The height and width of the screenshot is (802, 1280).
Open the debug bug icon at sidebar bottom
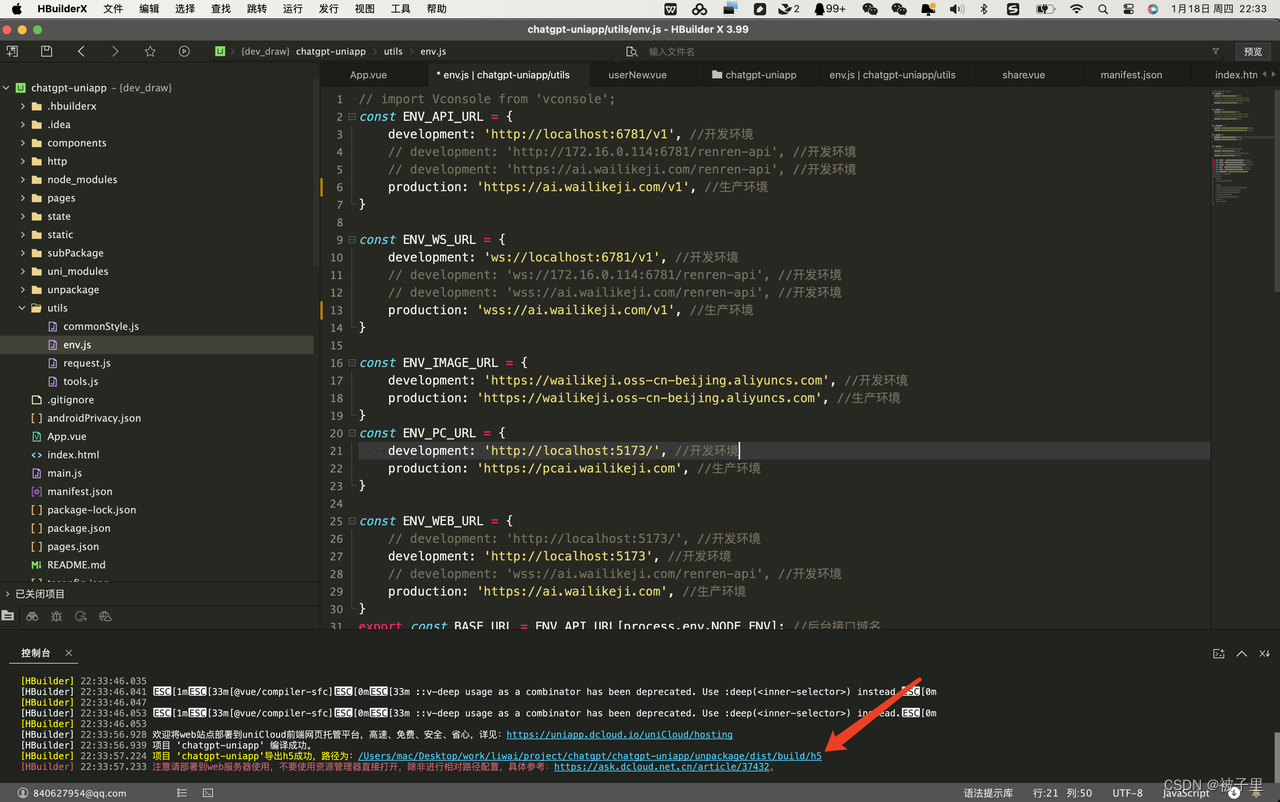point(56,617)
